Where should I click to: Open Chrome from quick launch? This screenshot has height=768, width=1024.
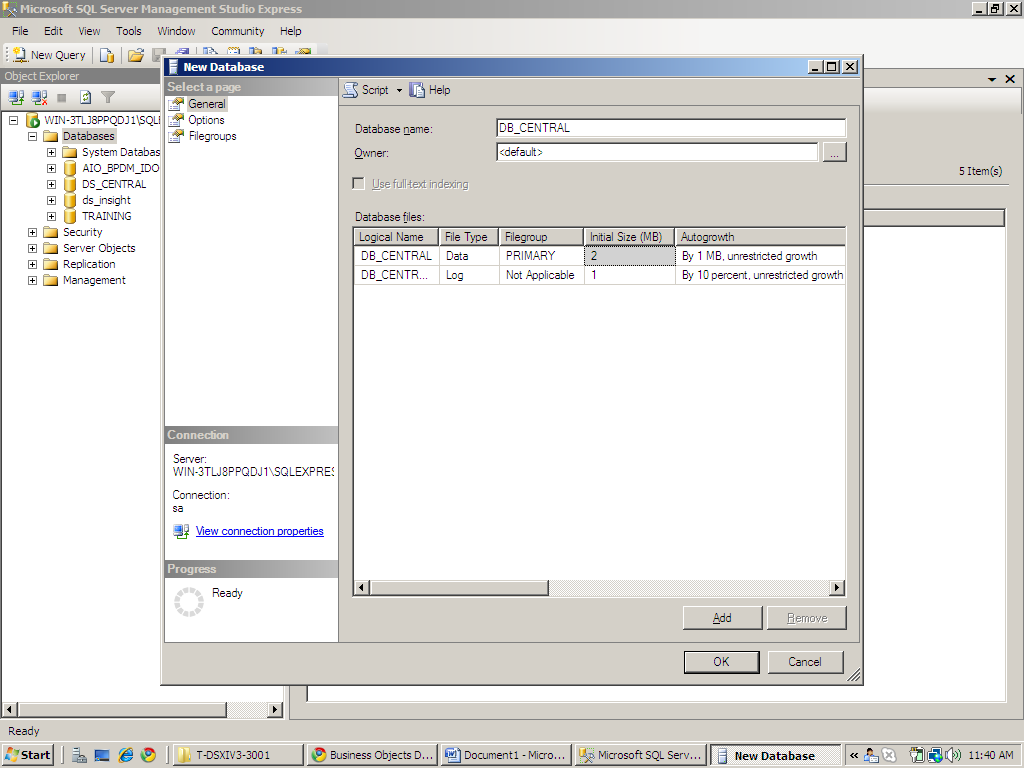[x=148, y=755]
